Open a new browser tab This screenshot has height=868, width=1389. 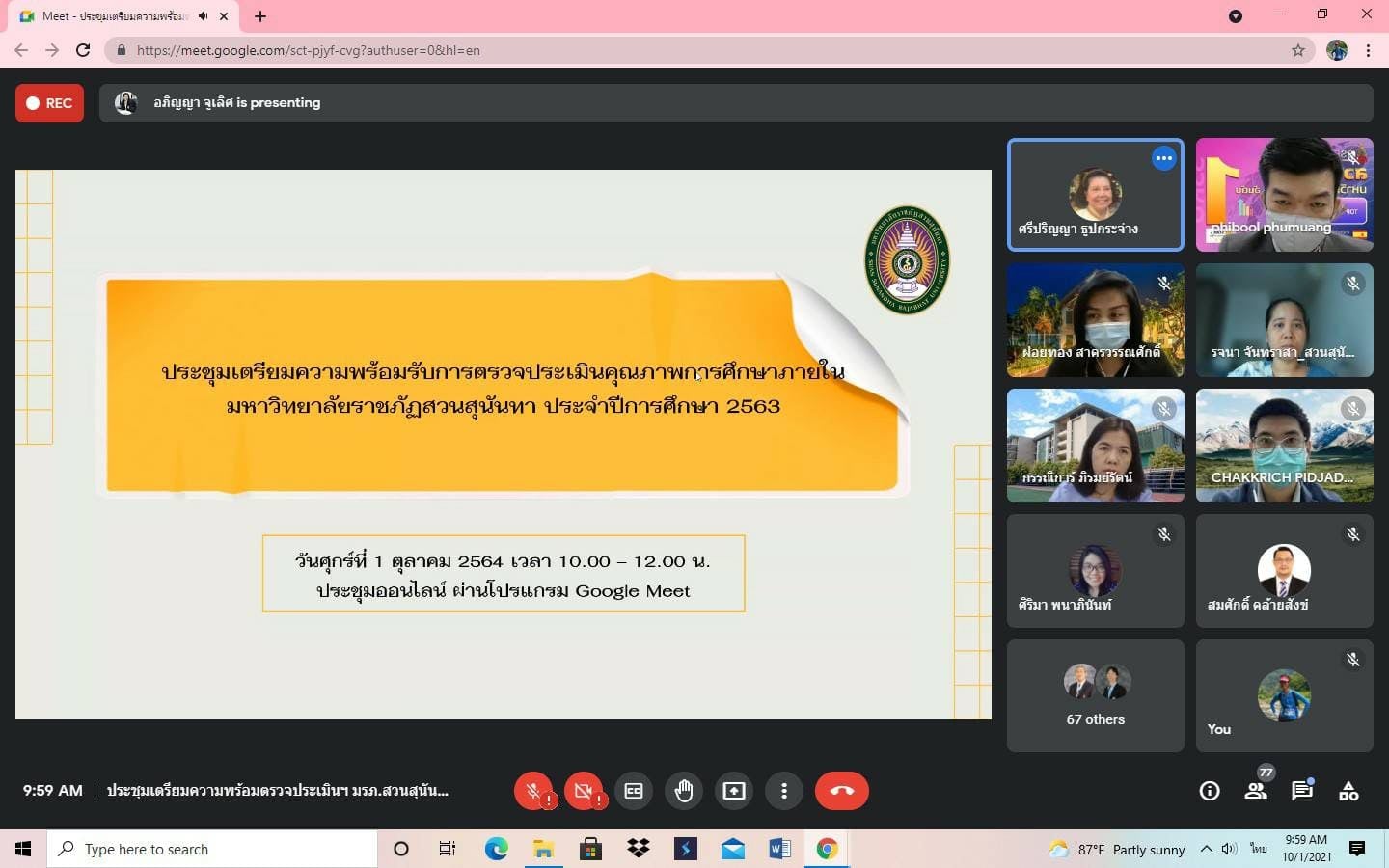coord(260,16)
